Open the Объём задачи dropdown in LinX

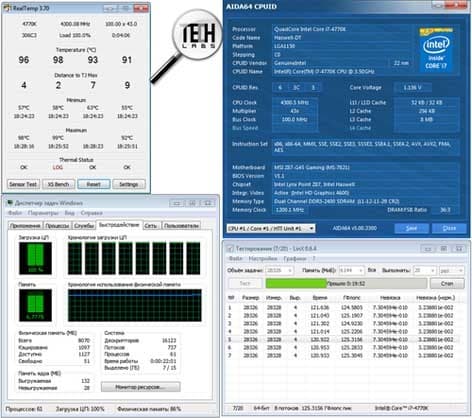click(x=279, y=270)
